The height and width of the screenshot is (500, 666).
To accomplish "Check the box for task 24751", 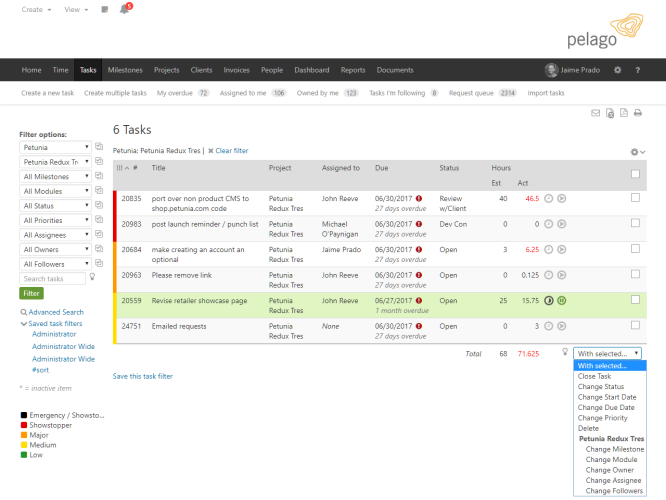I will 635,325.
